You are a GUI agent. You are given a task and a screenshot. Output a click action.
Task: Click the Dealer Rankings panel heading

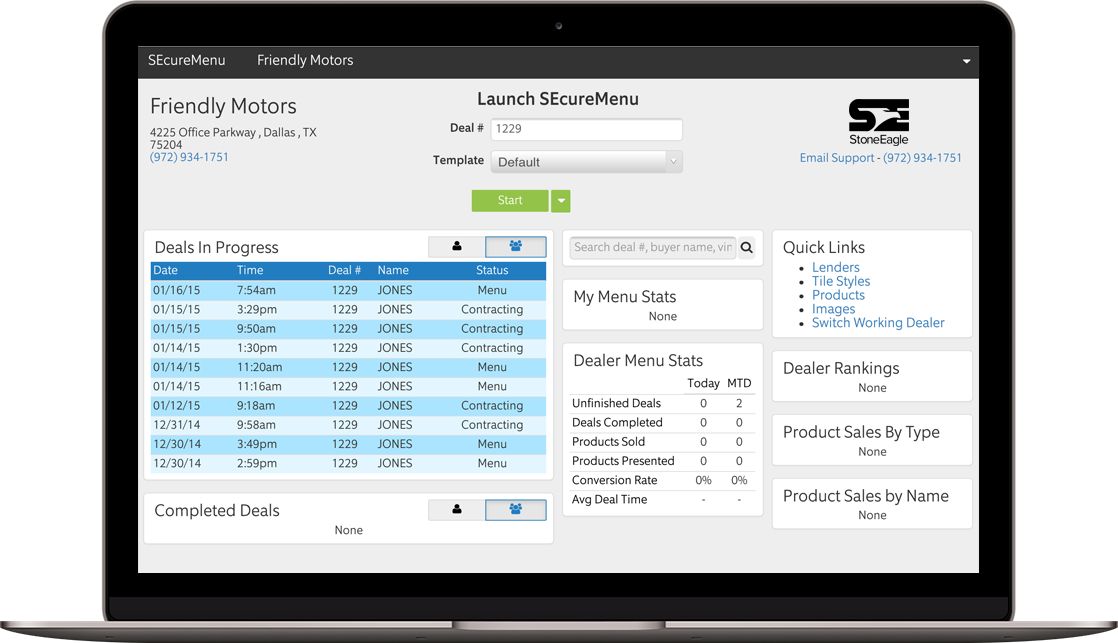[841, 369]
